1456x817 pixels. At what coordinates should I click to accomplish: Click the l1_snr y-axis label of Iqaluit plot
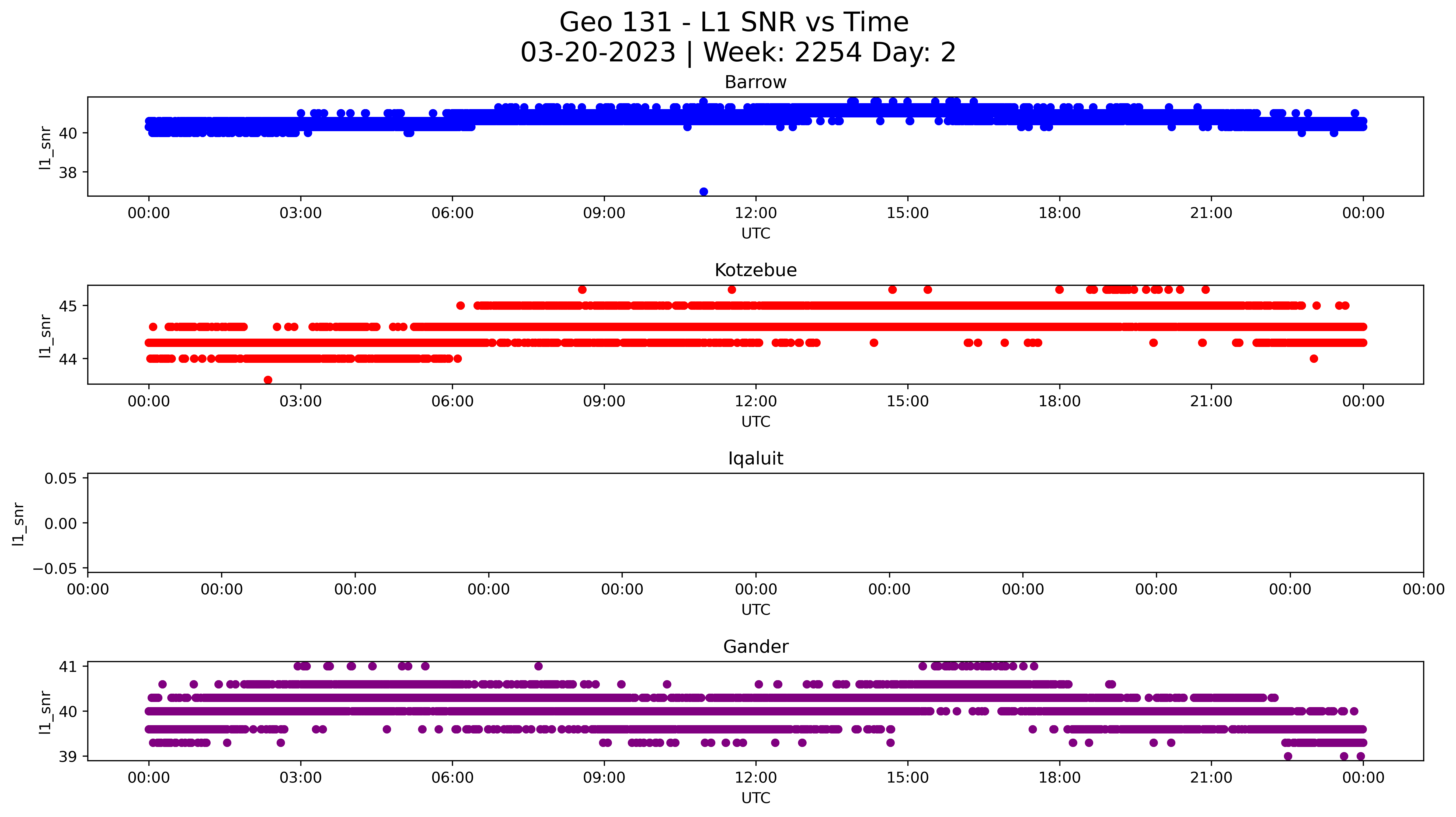pos(19,524)
